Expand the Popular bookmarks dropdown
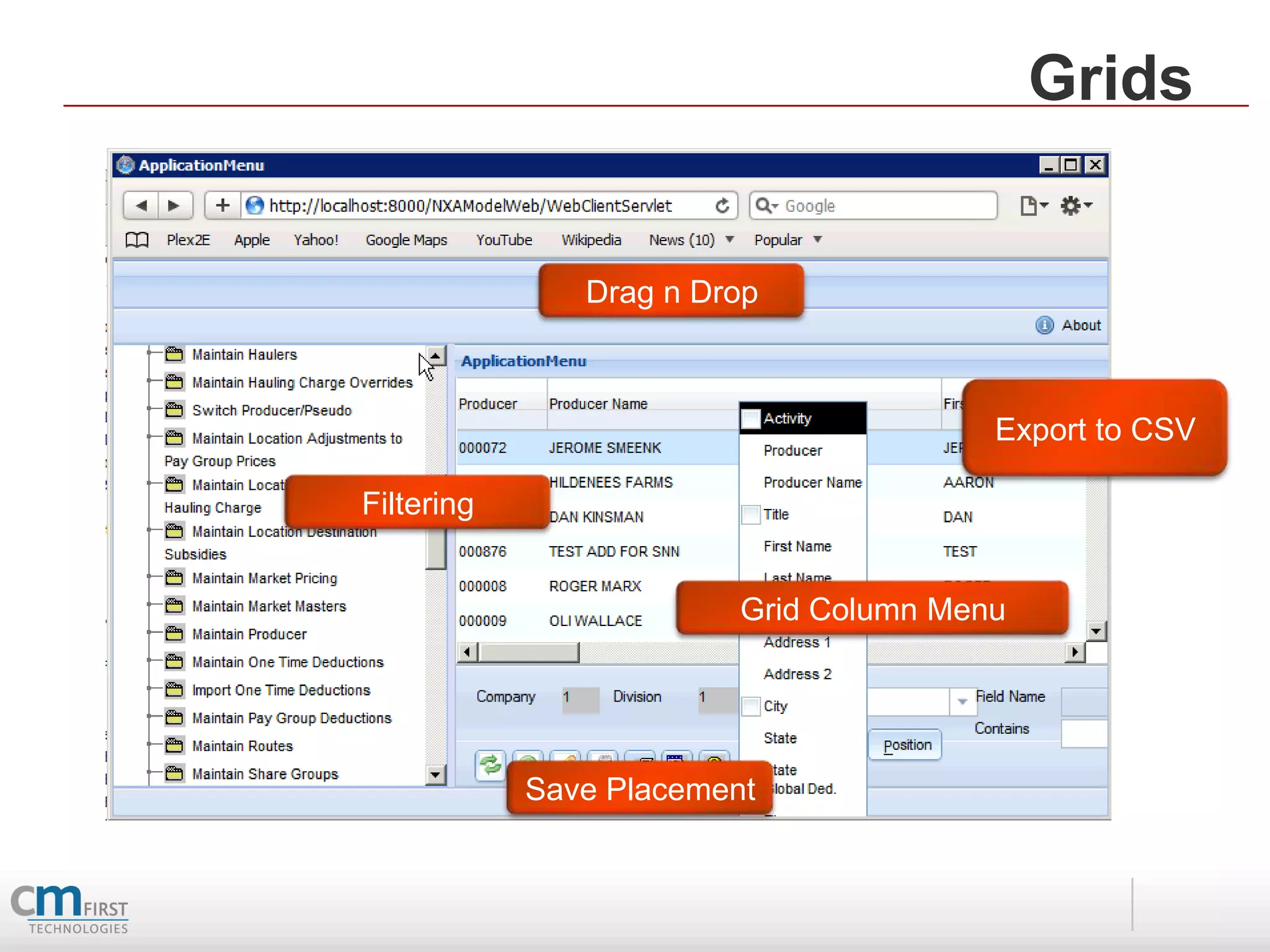Viewport: 1270px width, 952px height. (x=818, y=240)
